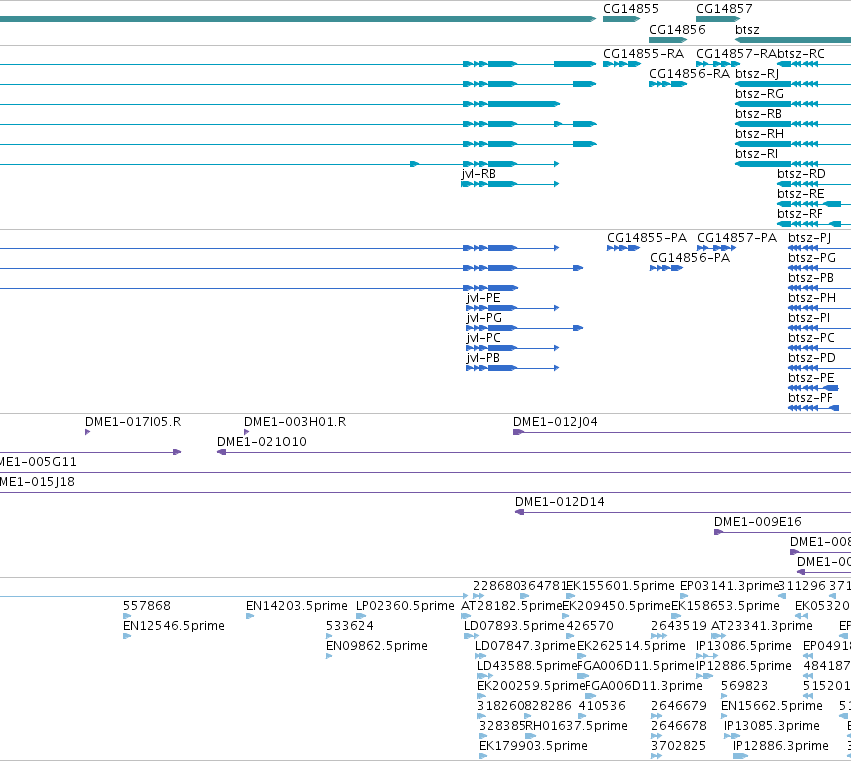This screenshot has width=851, height=761.
Task: Click the btsz-RD transcript label
Action: pyautogui.click(x=801, y=174)
